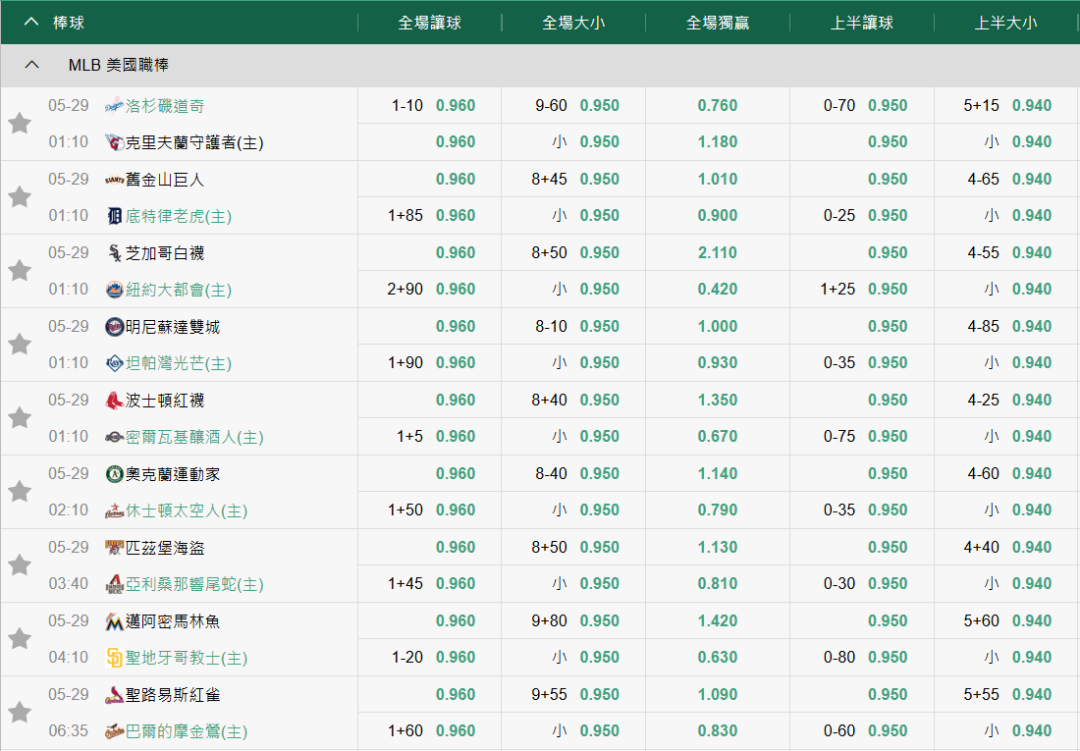Favorite the Cardinals vs Orioles match star

pyautogui.click(x=19, y=713)
